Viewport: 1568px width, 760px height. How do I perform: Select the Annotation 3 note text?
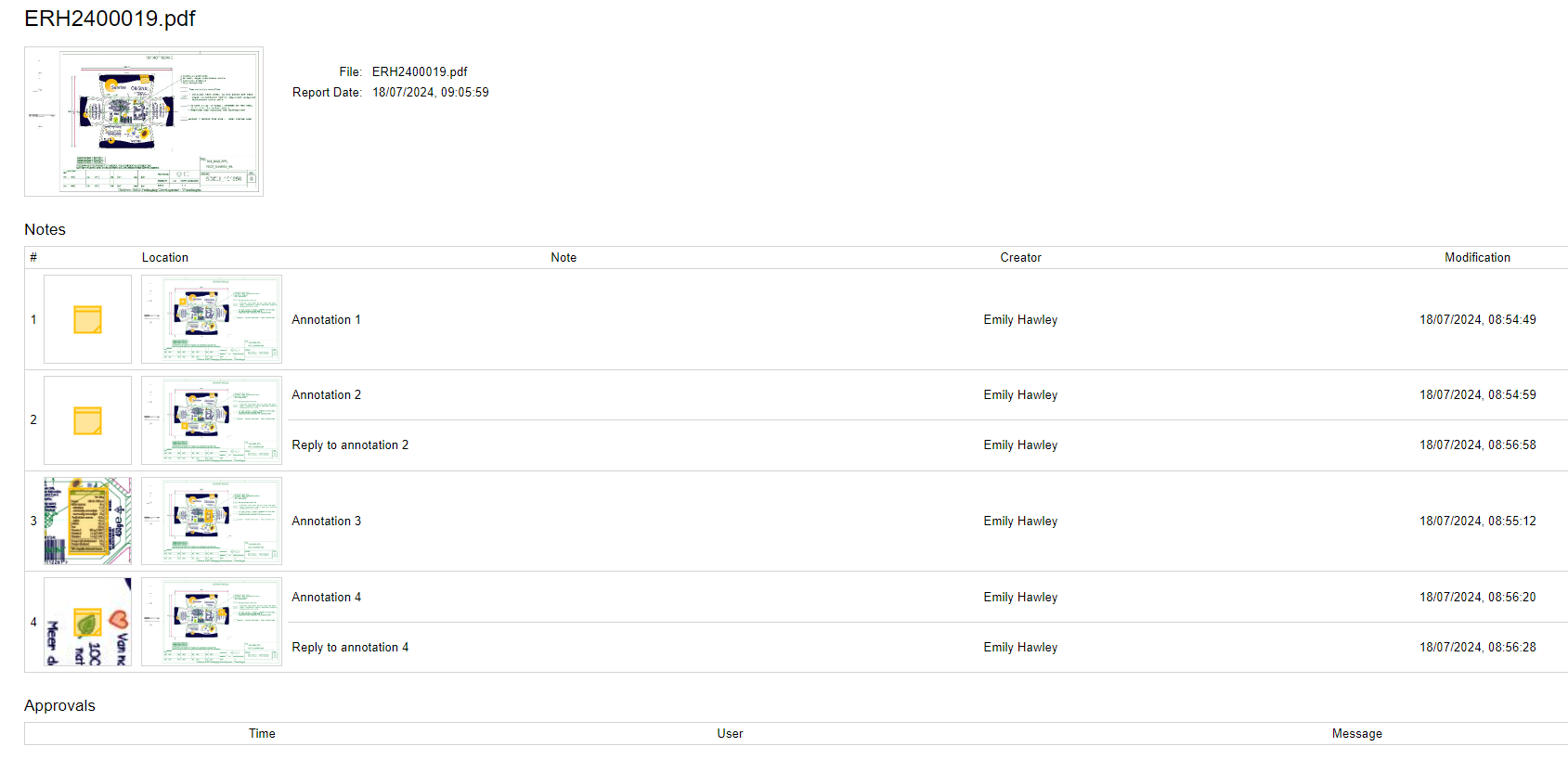pyautogui.click(x=326, y=521)
